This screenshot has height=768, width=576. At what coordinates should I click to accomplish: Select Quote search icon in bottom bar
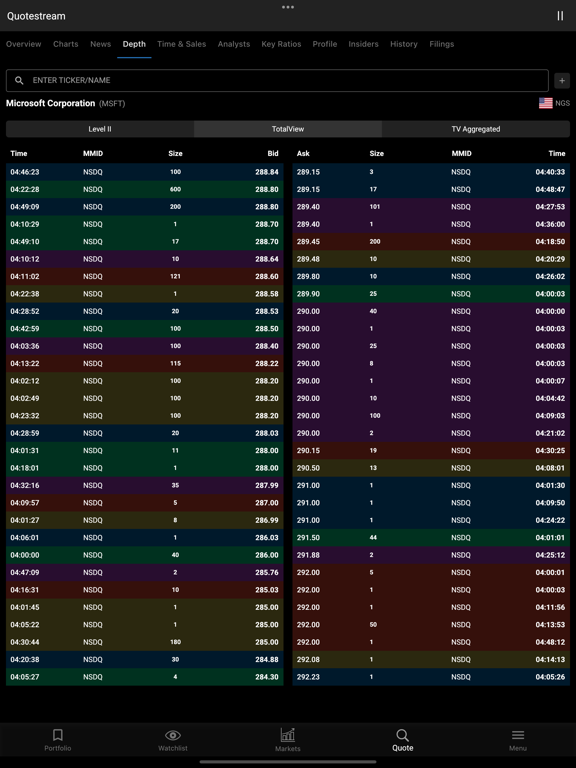pyautogui.click(x=403, y=740)
